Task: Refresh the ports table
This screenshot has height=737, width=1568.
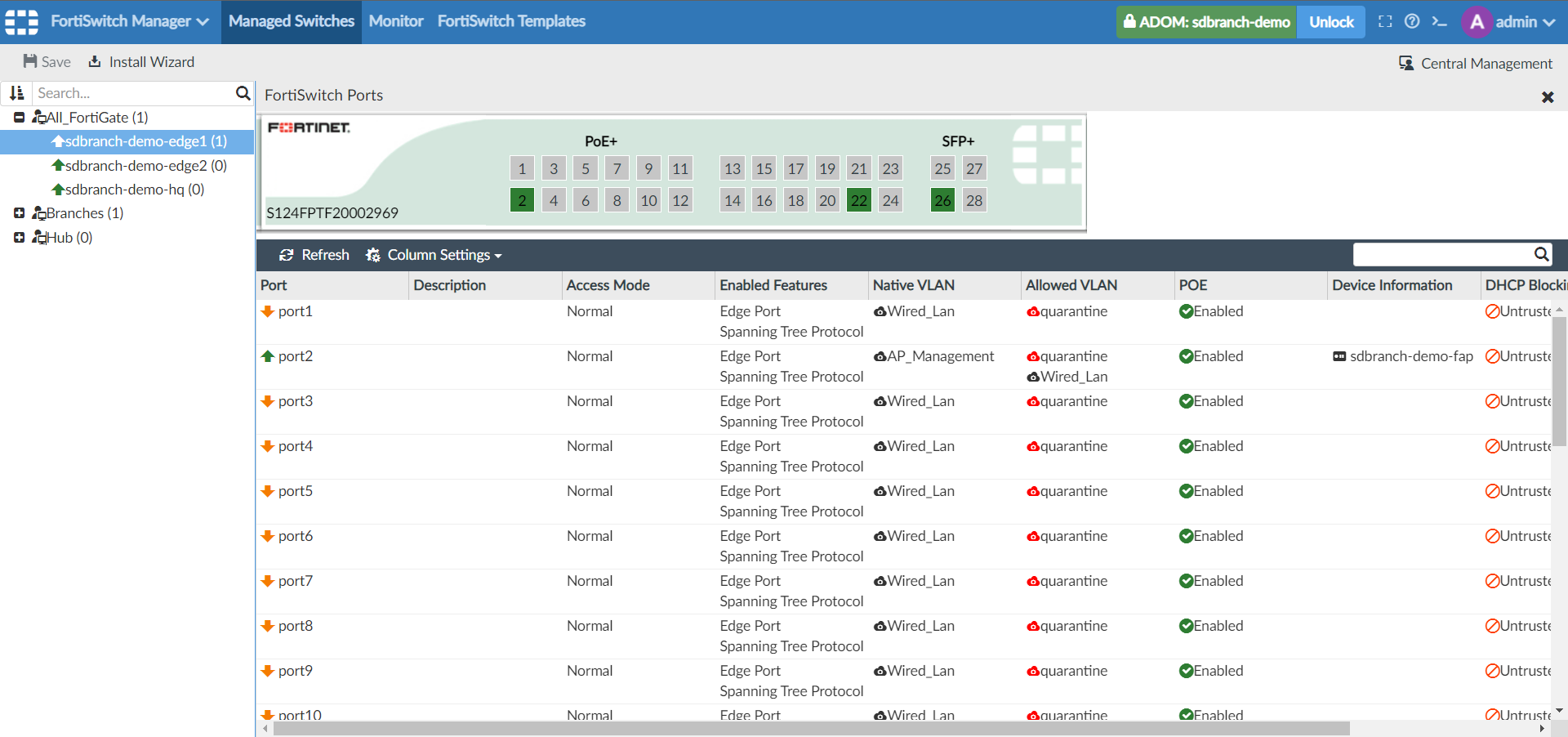Action: pyautogui.click(x=314, y=255)
